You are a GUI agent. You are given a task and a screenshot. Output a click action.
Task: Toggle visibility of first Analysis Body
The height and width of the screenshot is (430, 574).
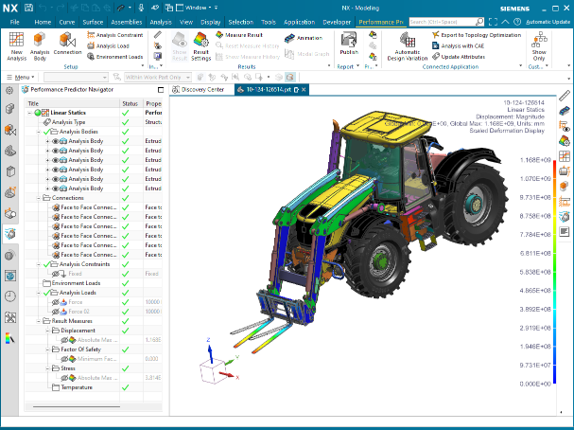point(55,141)
